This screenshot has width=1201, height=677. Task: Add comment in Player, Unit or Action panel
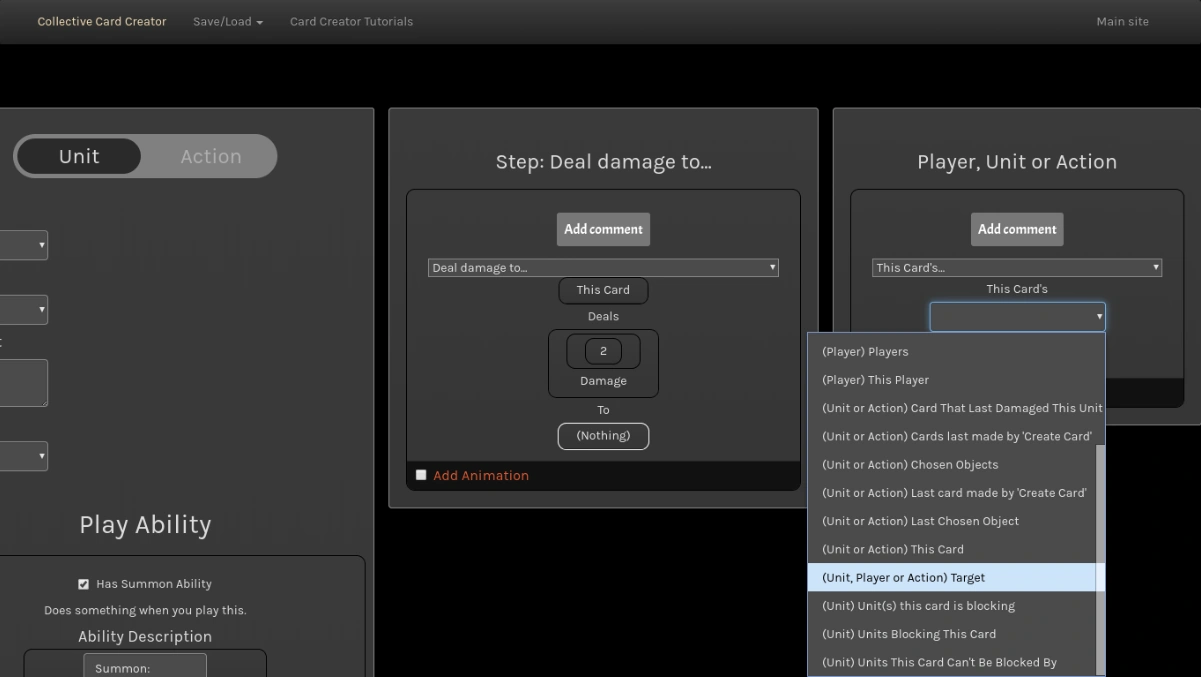(1017, 229)
